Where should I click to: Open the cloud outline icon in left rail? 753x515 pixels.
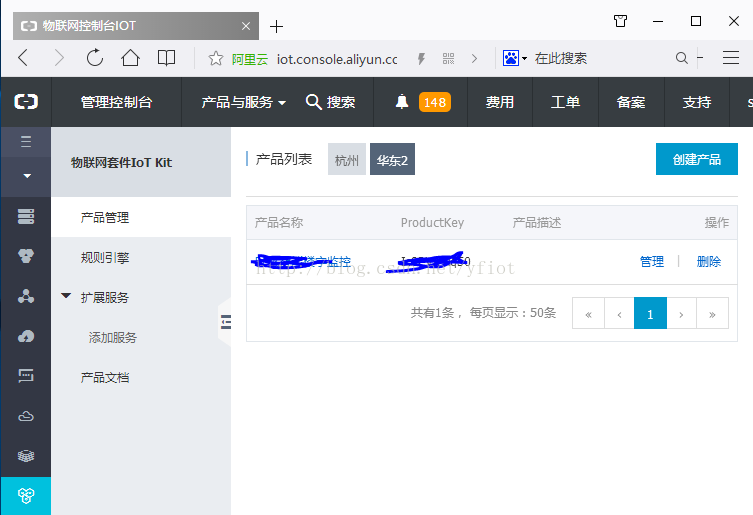(x=26, y=416)
